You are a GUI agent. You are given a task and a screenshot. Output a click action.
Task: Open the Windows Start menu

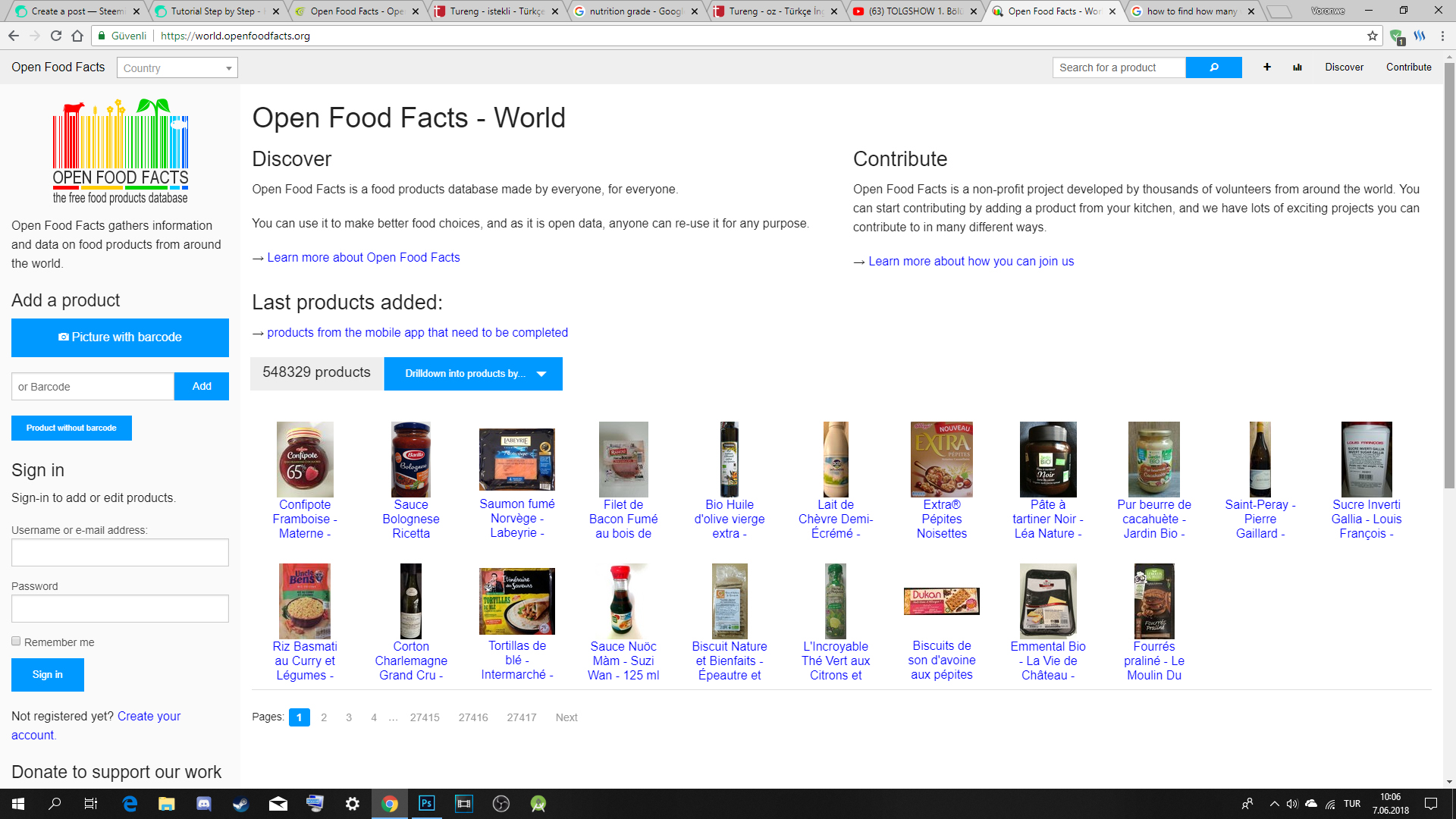(18, 804)
